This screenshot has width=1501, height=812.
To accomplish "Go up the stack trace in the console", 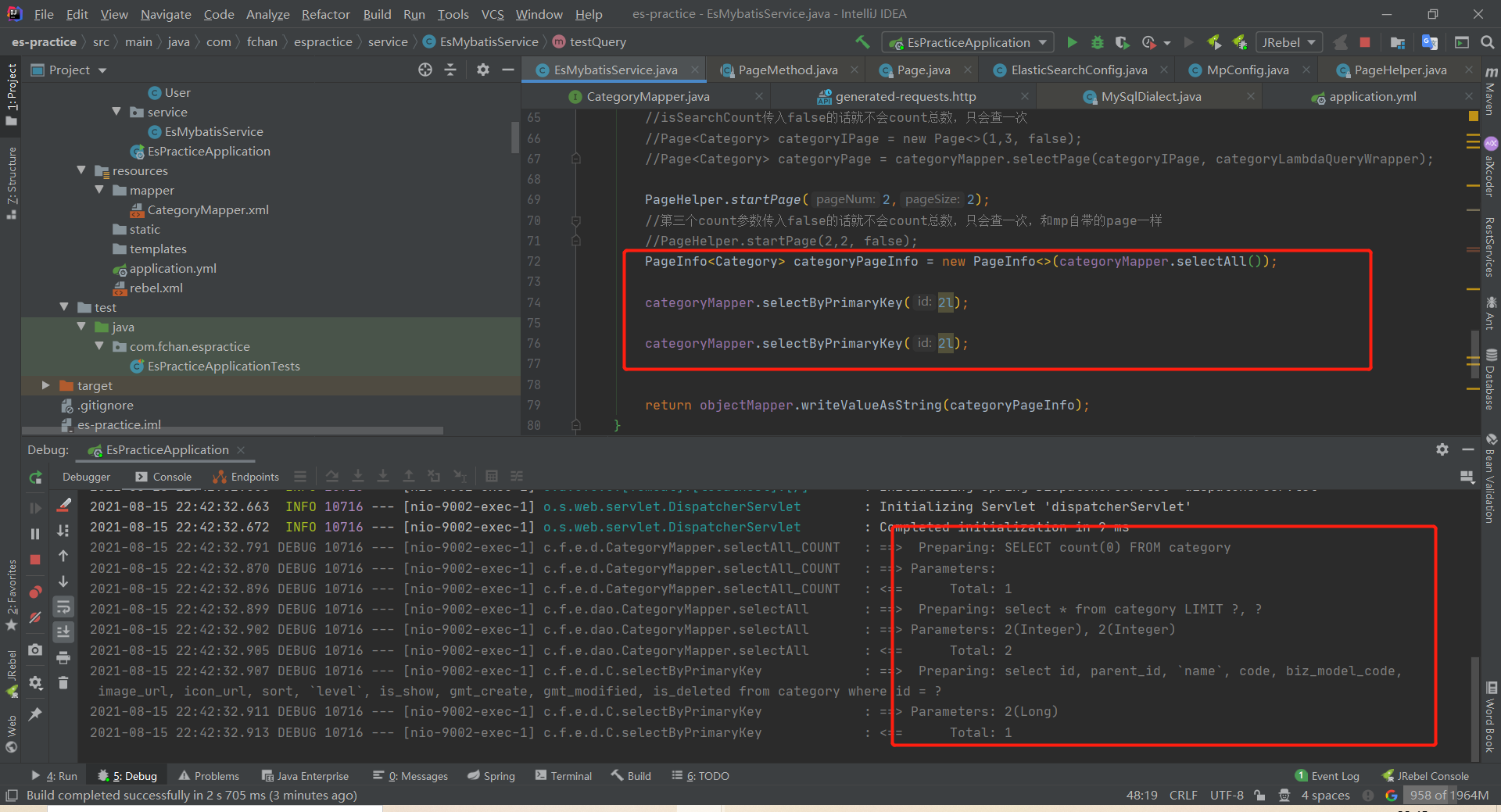I will point(63,556).
